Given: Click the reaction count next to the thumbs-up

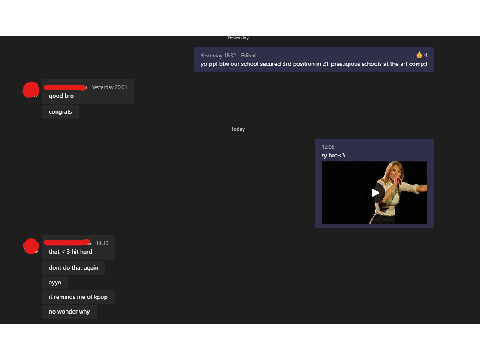Looking at the screenshot, I should [x=425, y=55].
